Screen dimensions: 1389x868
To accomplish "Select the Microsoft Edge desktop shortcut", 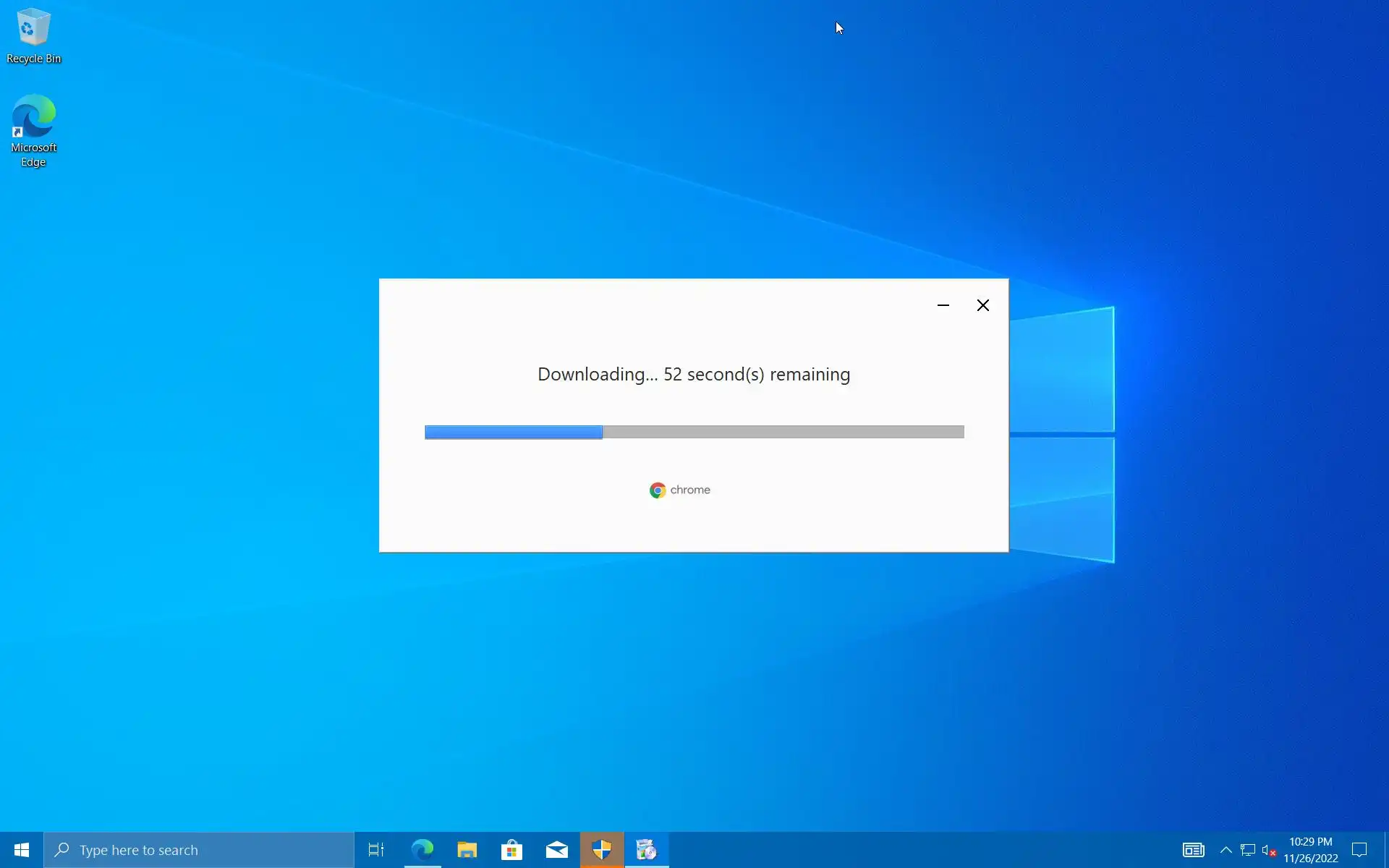I will click(33, 130).
